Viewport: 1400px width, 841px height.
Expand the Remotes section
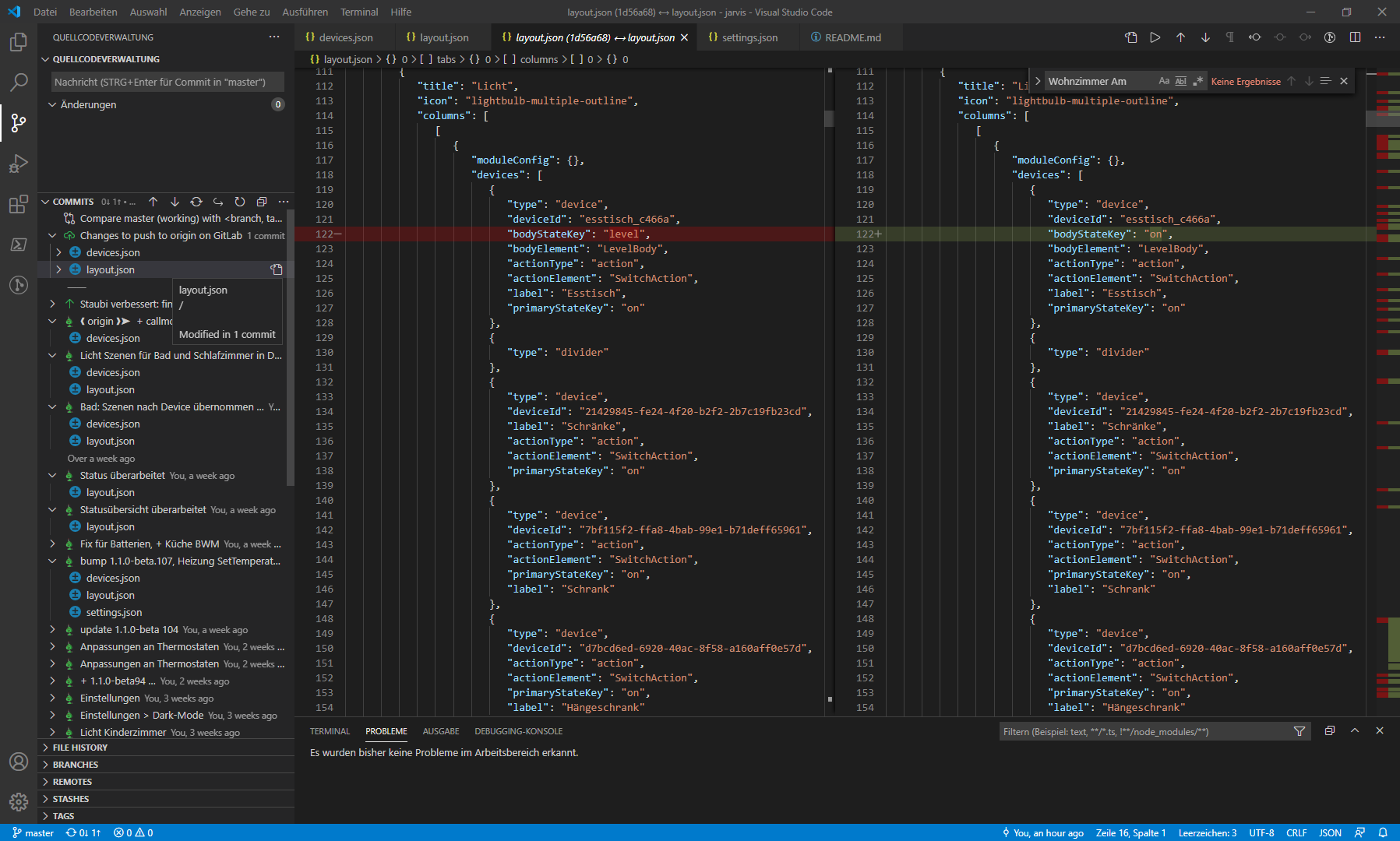coord(166,782)
